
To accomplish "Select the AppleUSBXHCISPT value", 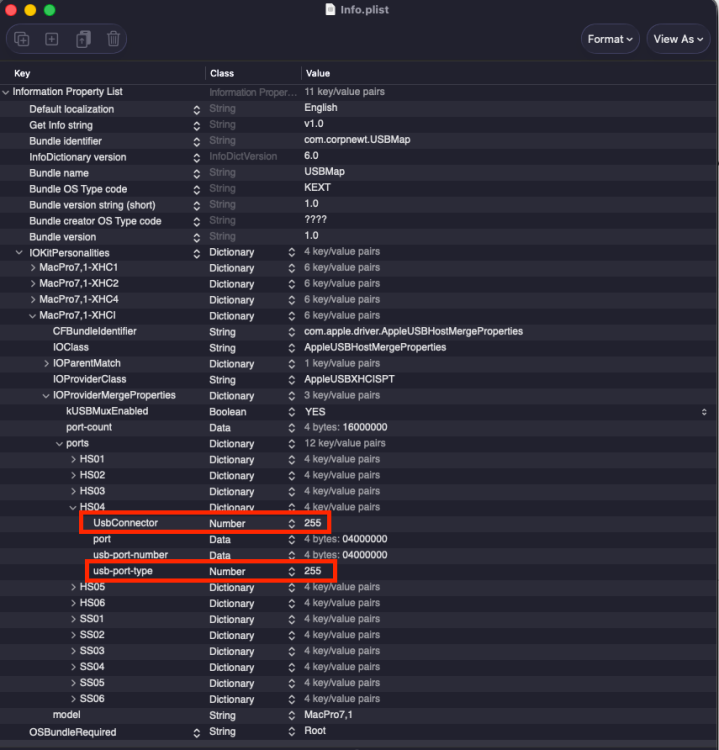I will tap(349, 379).
